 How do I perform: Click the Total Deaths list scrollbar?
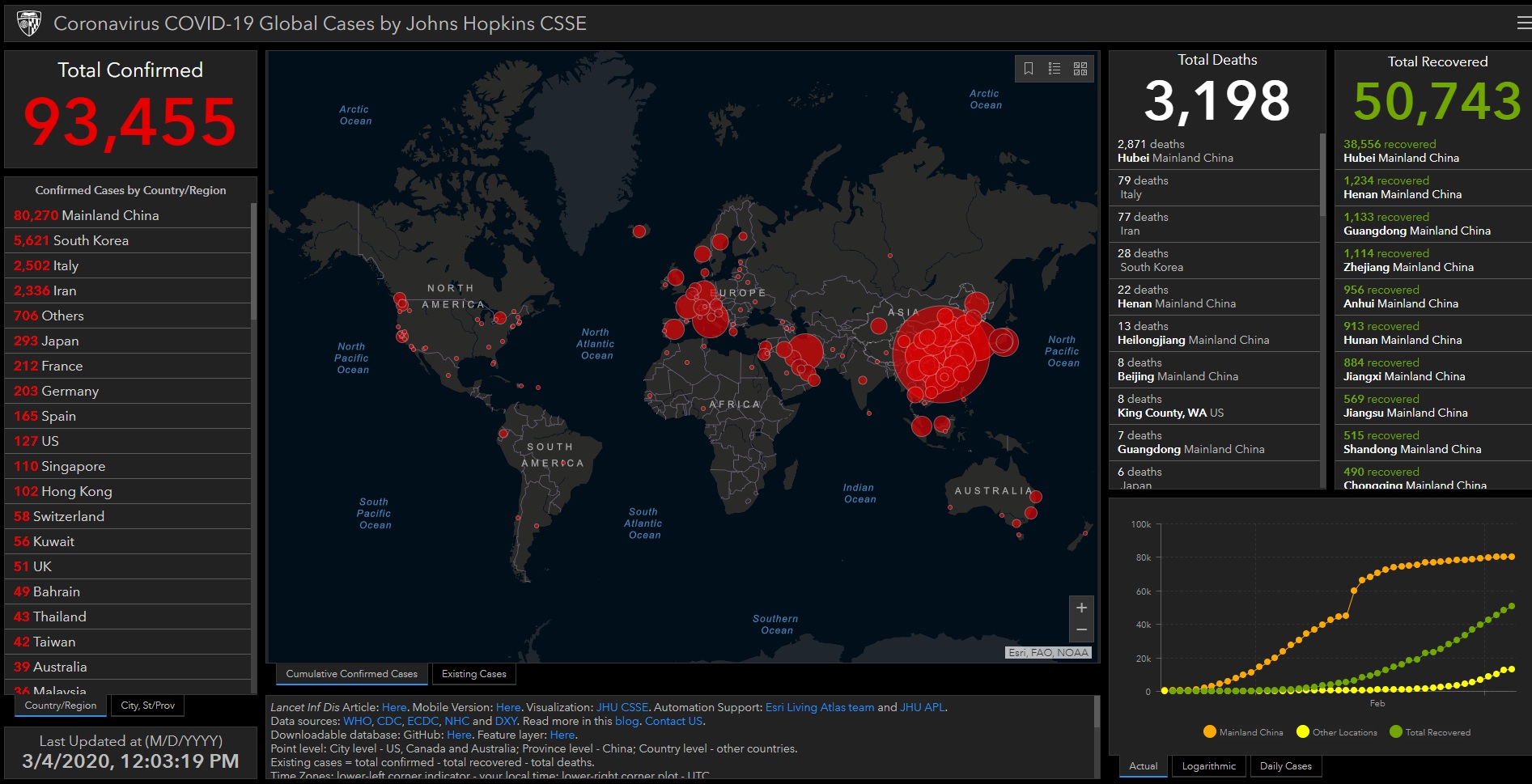(1323, 174)
